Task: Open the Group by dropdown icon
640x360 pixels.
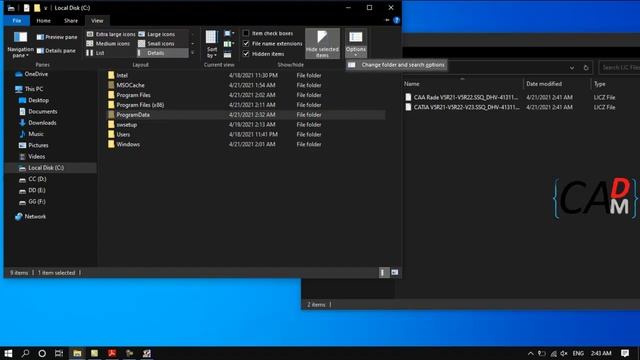Action: point(229,33)
